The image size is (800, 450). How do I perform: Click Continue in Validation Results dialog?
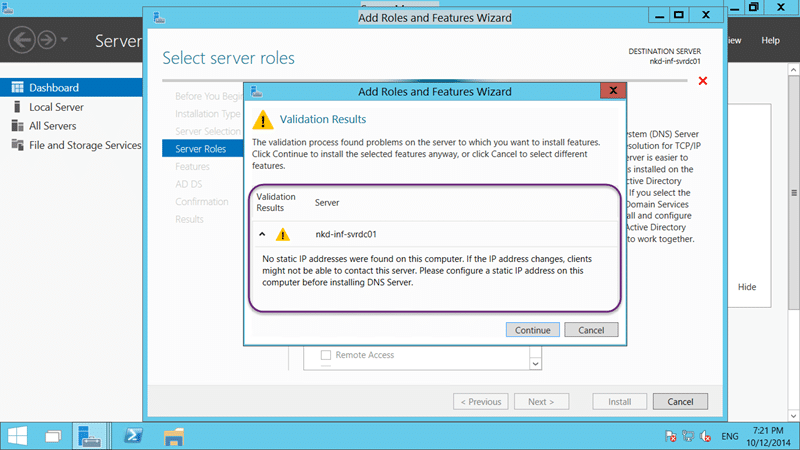[532, 330]
